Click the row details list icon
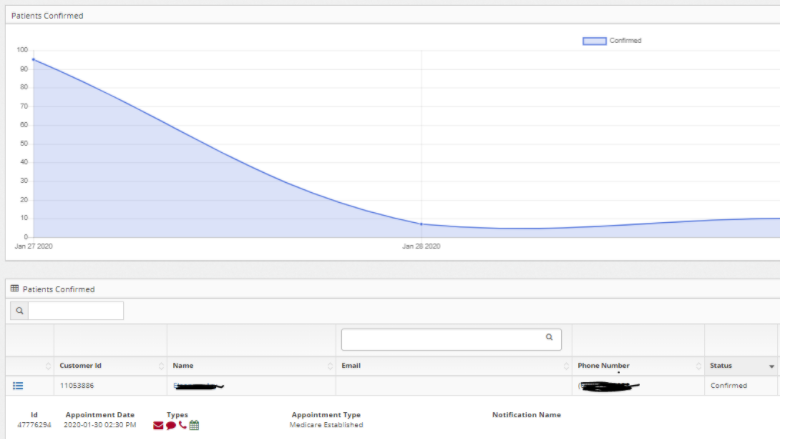This screenshot has width=786, height=439. point(18,385)
